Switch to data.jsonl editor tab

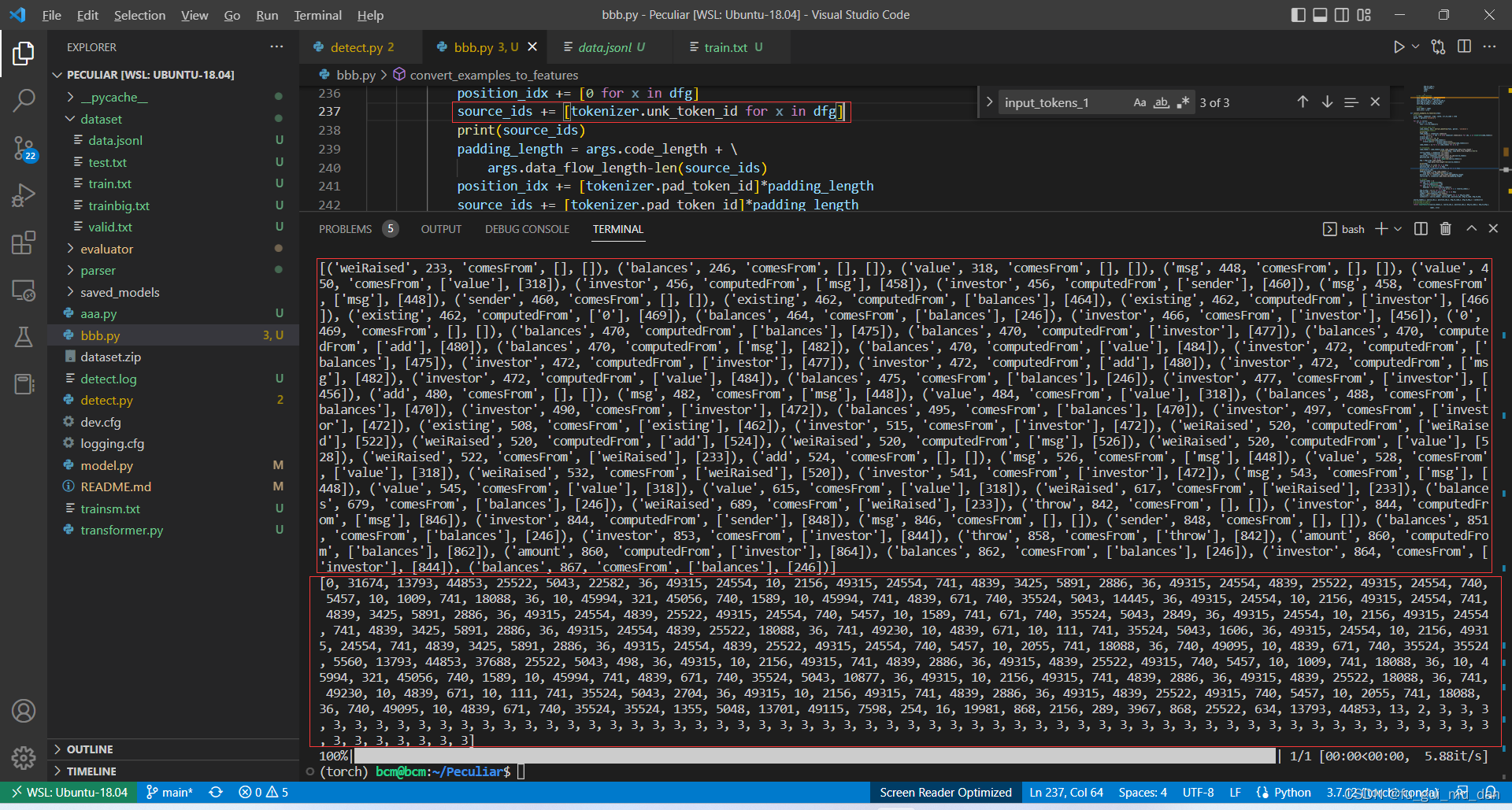click(x=610, y=47)
